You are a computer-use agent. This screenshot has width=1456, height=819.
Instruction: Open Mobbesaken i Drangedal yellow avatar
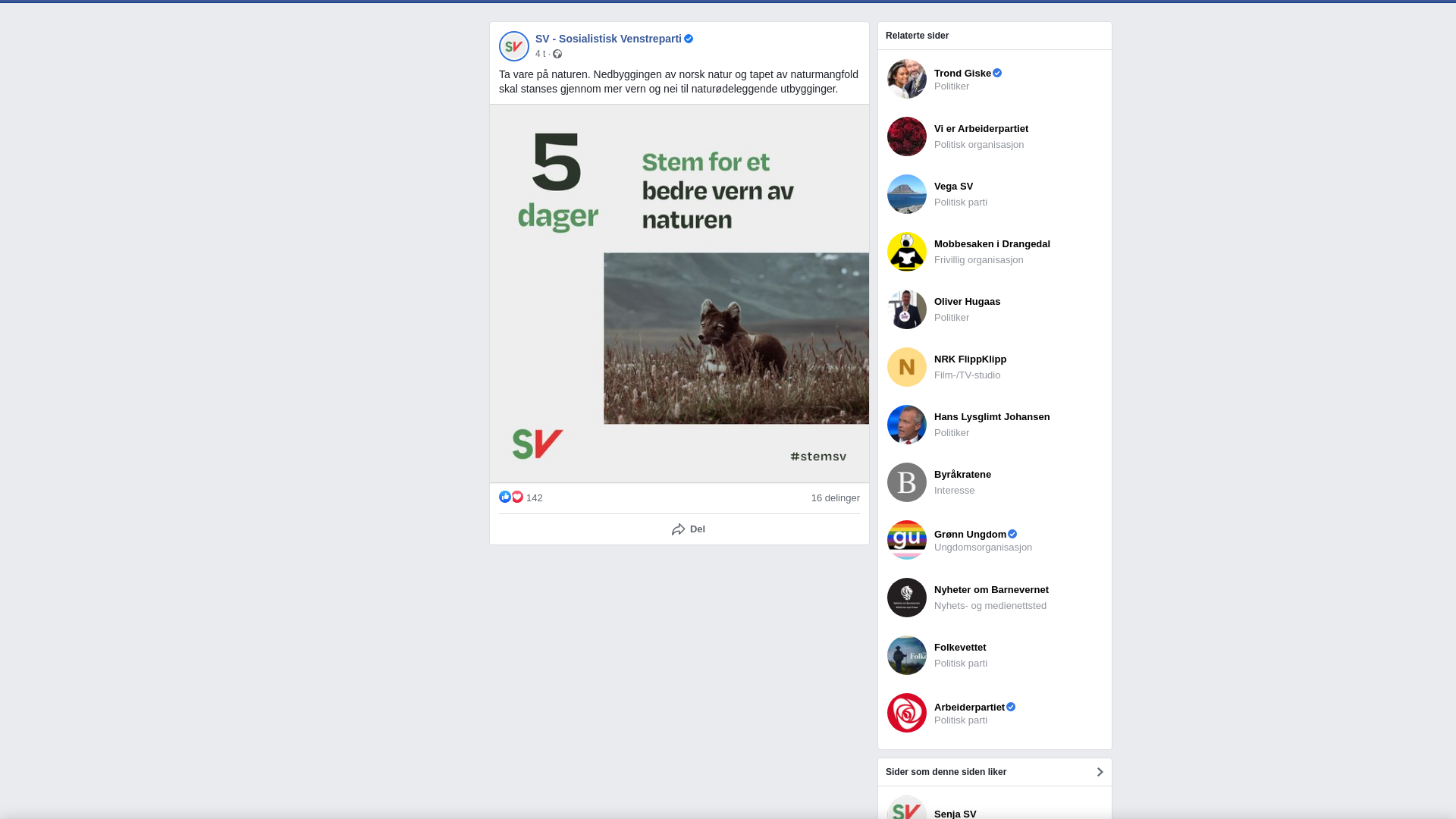[x=907, y=252]
